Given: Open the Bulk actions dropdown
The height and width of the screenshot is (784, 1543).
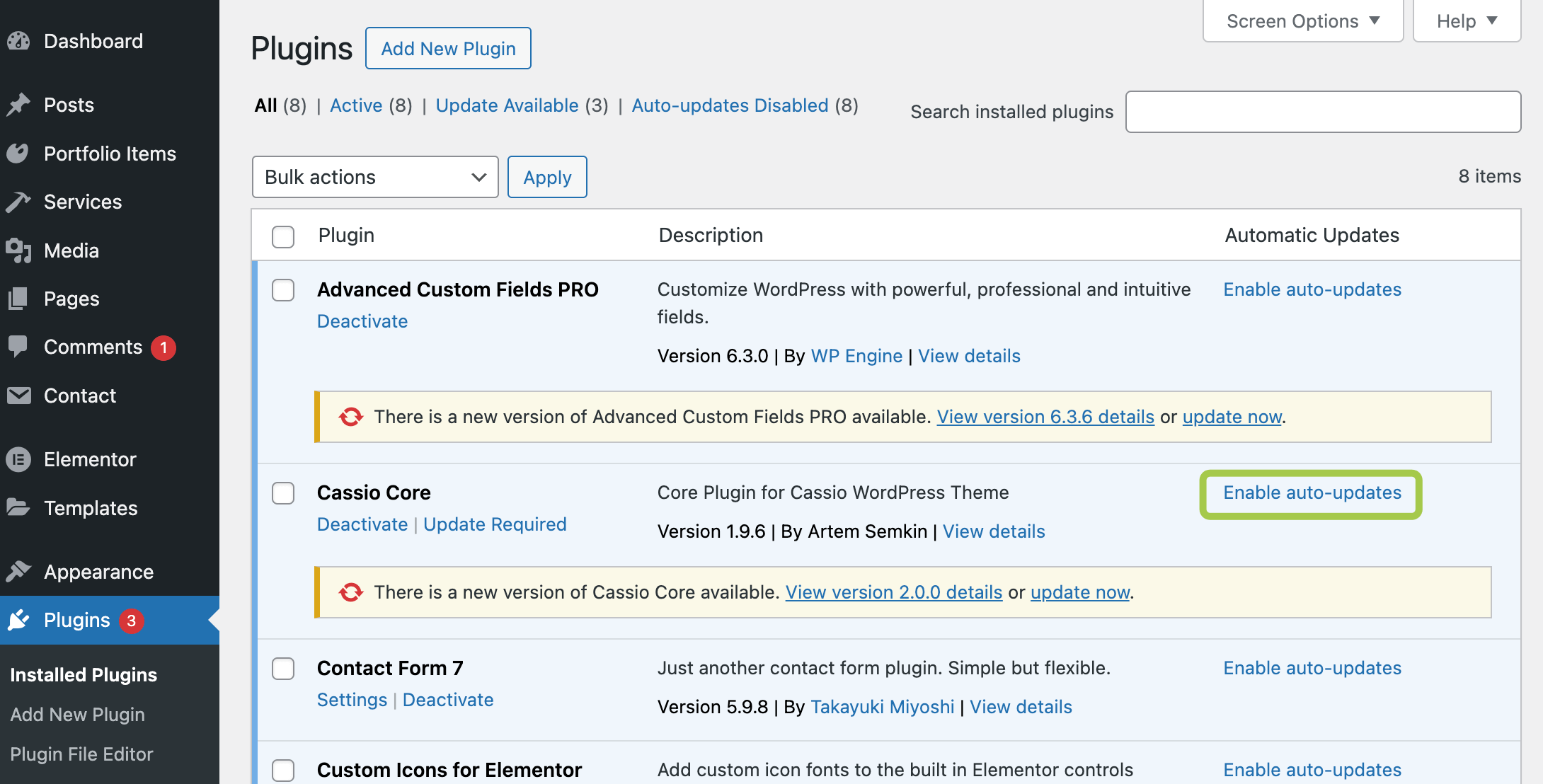Looking at the screenshot, I should point(375,177).
